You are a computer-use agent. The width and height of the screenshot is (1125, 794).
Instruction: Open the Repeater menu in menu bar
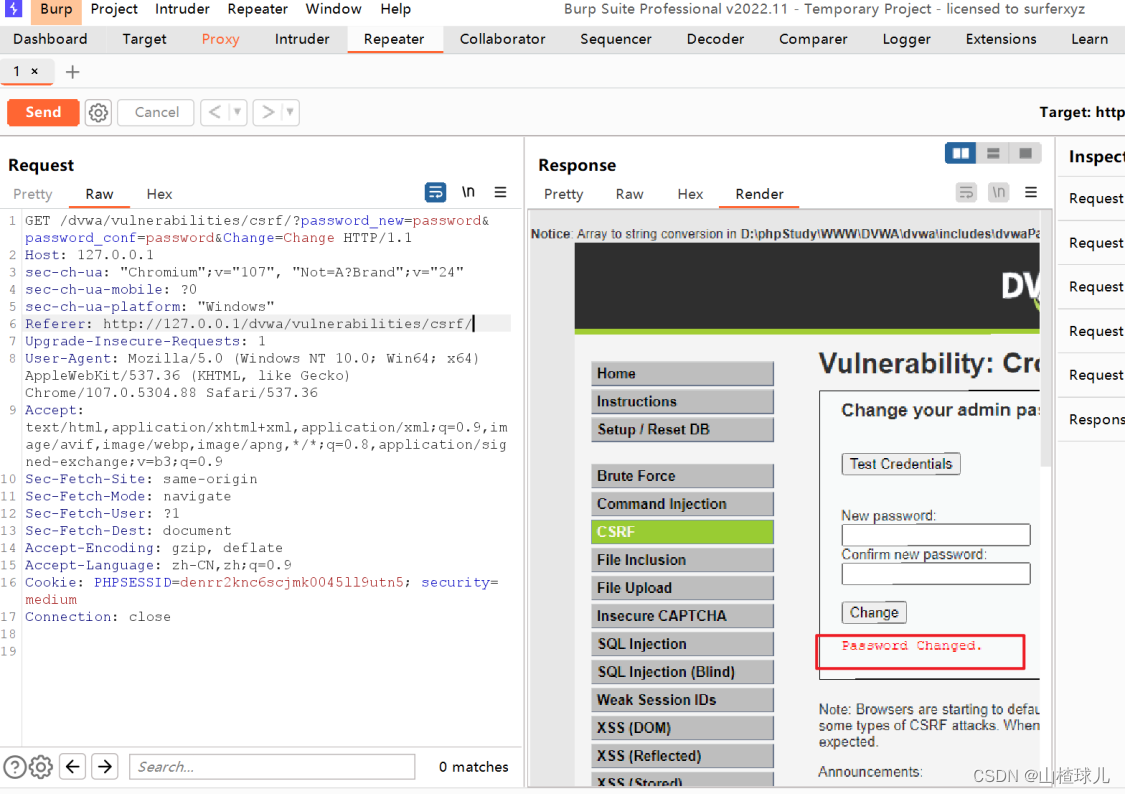258,9
